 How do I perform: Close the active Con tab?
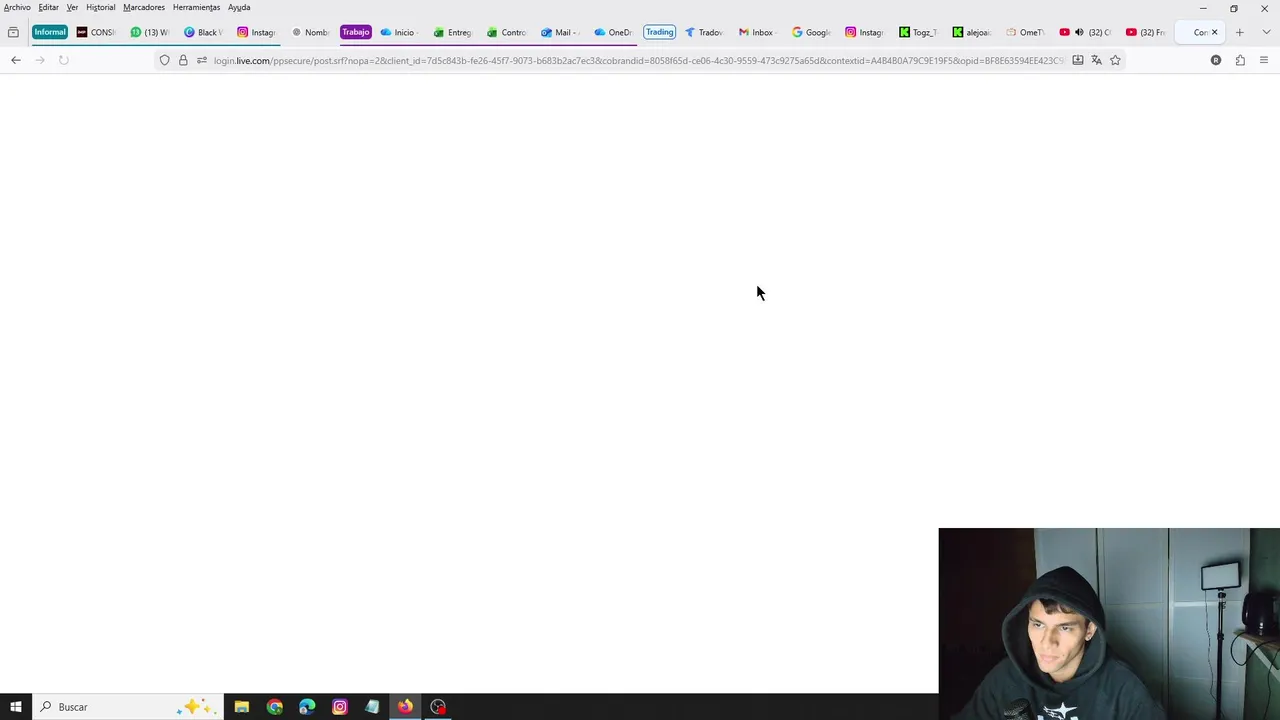click(1215, 32)
